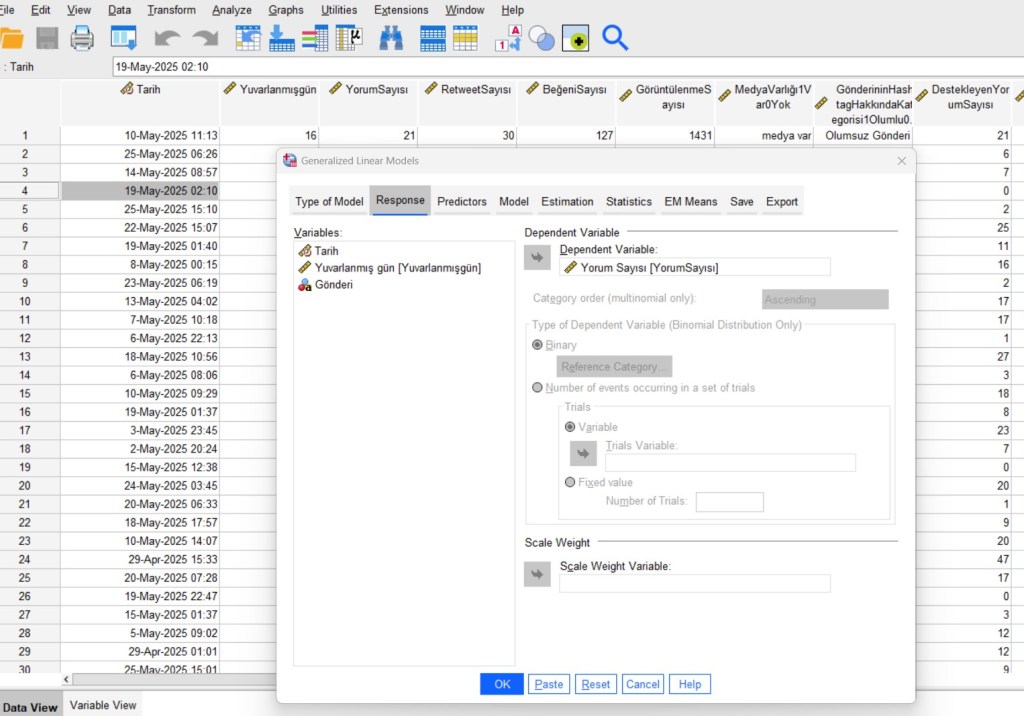Viewport: 1024px width, 716px height.
Task: Open the Category order Ascending dropdown
Action: click(817, 299)
